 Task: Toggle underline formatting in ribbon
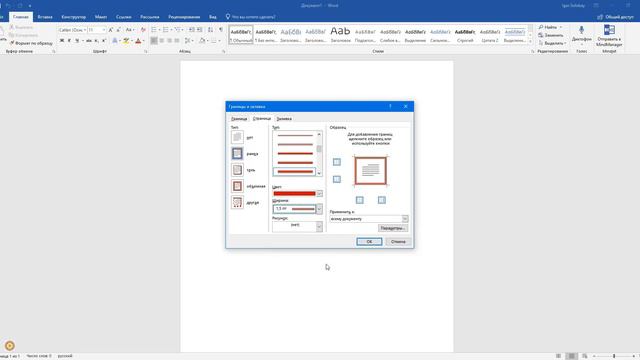77,41
